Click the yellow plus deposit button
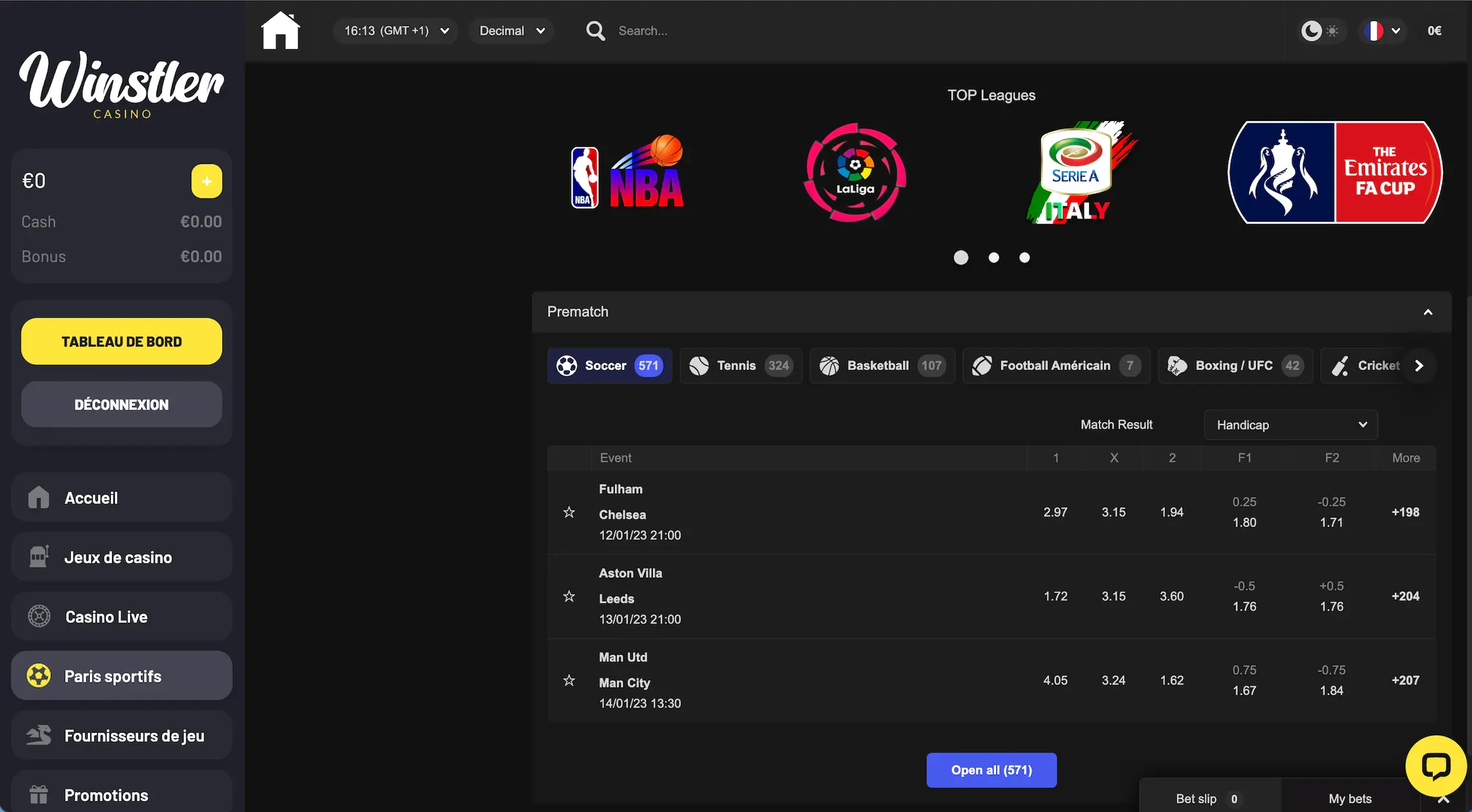 [207, 181]
